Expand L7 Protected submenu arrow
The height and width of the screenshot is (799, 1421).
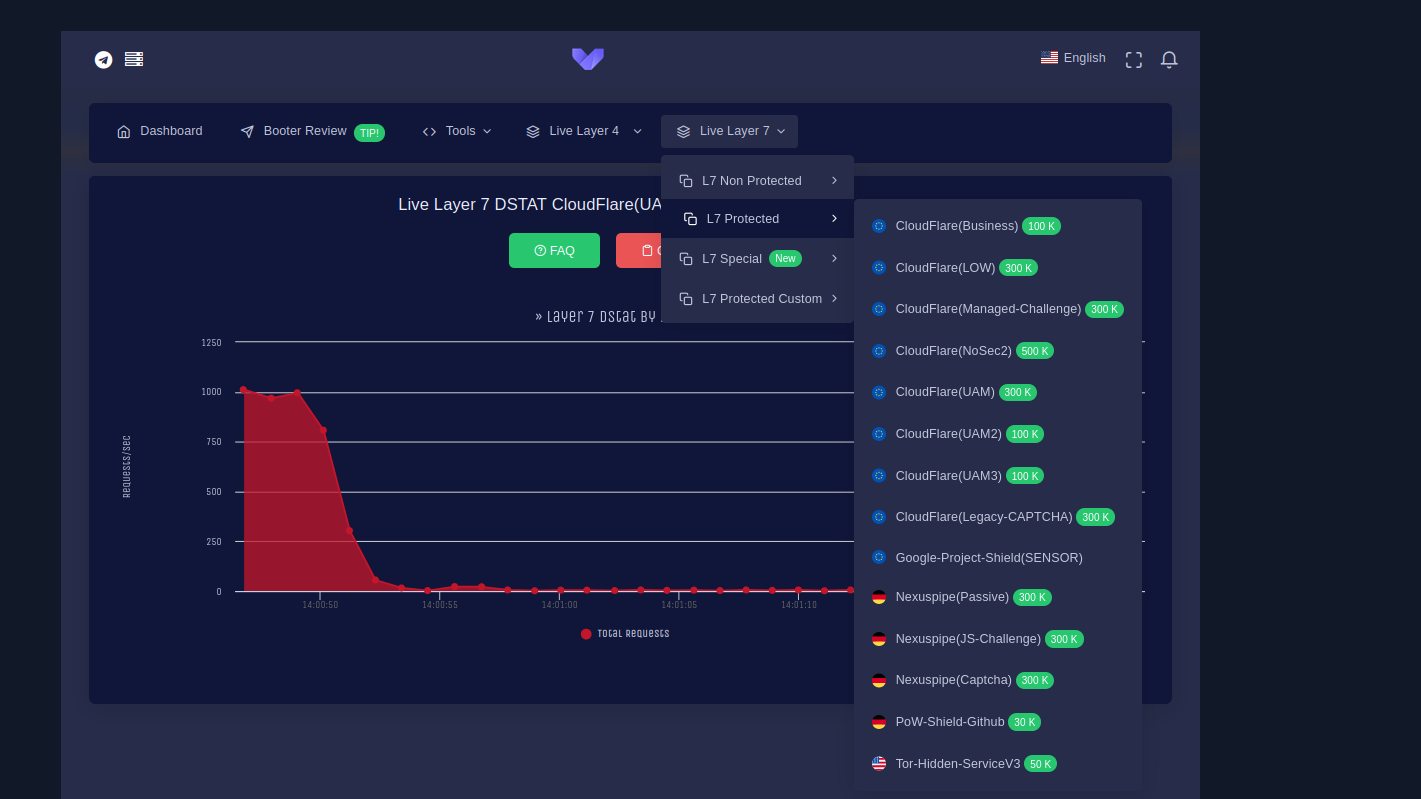(x=834, y=218)
